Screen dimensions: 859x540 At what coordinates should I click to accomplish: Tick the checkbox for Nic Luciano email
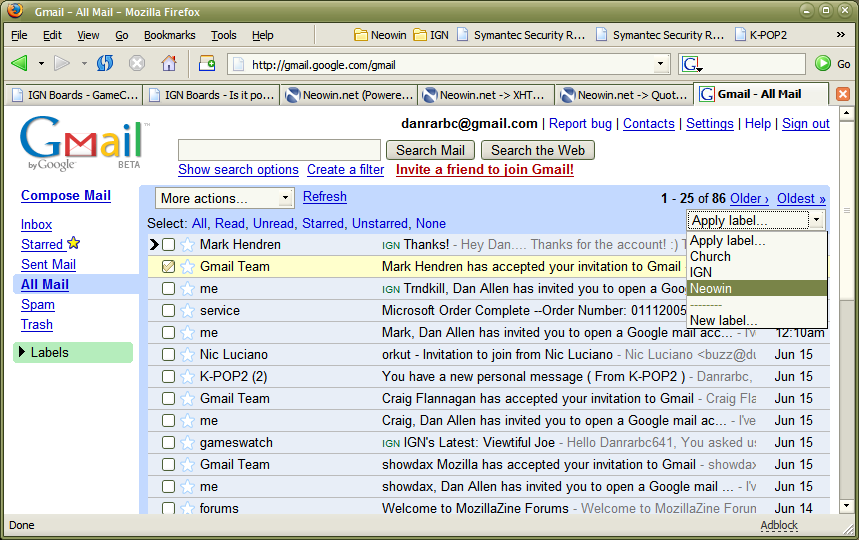point(168,355)
